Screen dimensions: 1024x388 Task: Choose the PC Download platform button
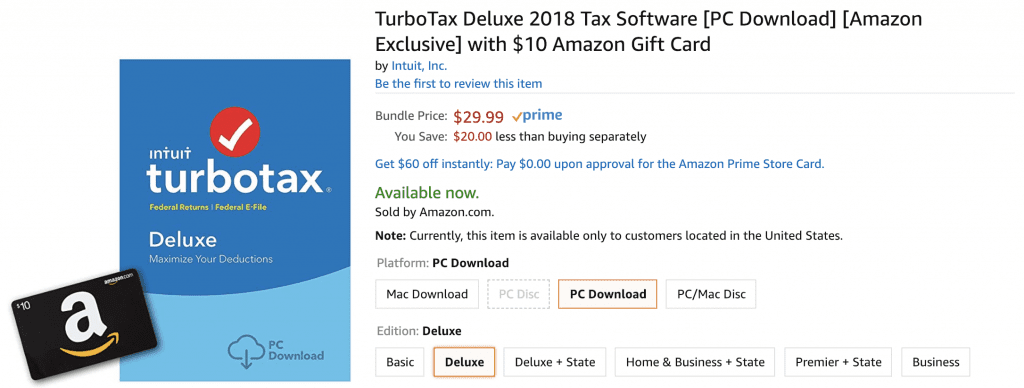607,294
